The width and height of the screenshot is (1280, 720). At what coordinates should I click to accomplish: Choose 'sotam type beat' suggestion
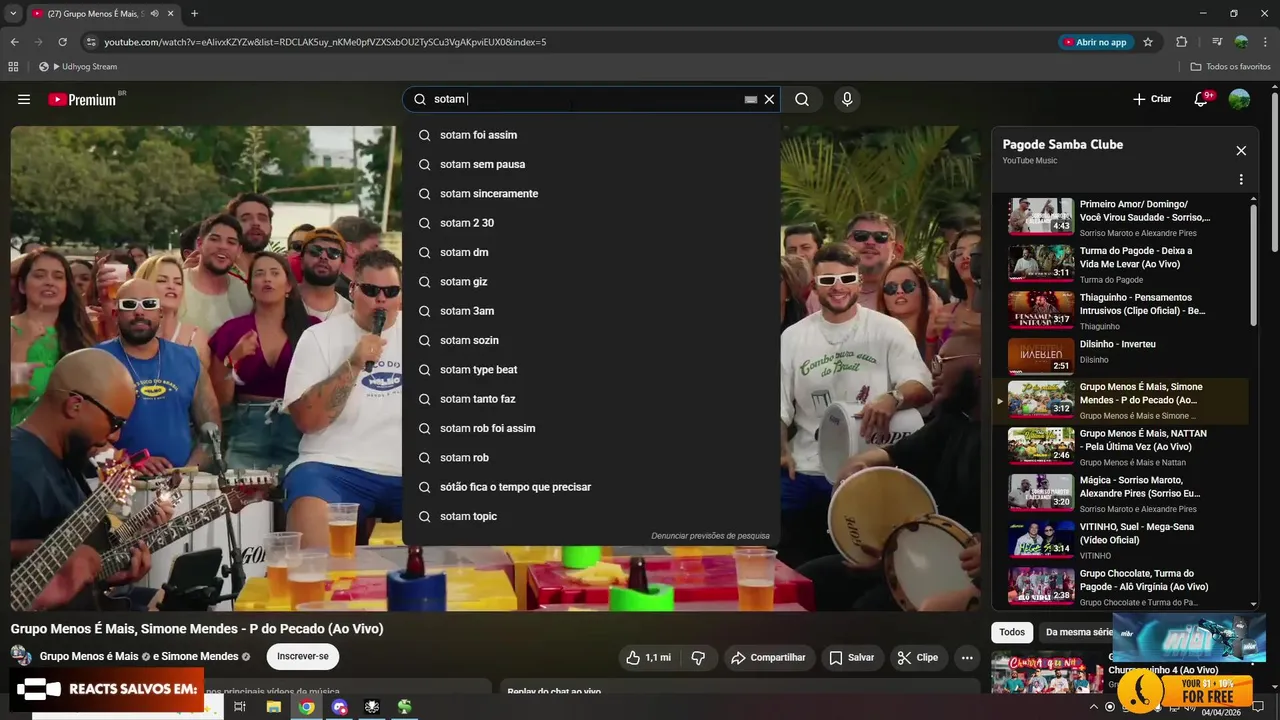click(591, 370)
